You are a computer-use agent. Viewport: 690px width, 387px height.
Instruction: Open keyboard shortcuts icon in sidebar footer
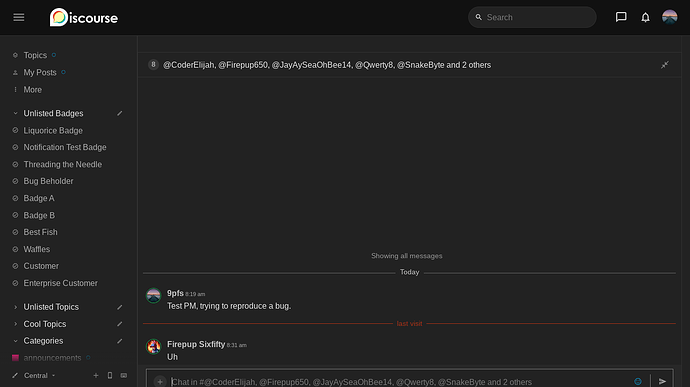point(124,376)
